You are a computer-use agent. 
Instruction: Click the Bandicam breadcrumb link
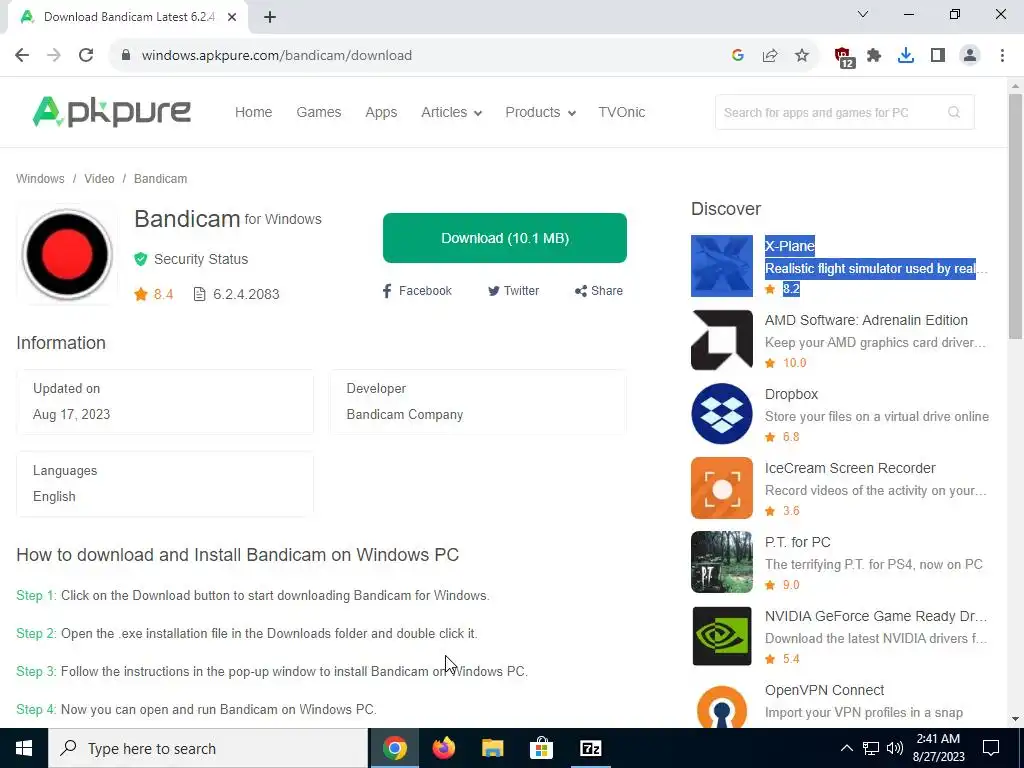(161, 179)
